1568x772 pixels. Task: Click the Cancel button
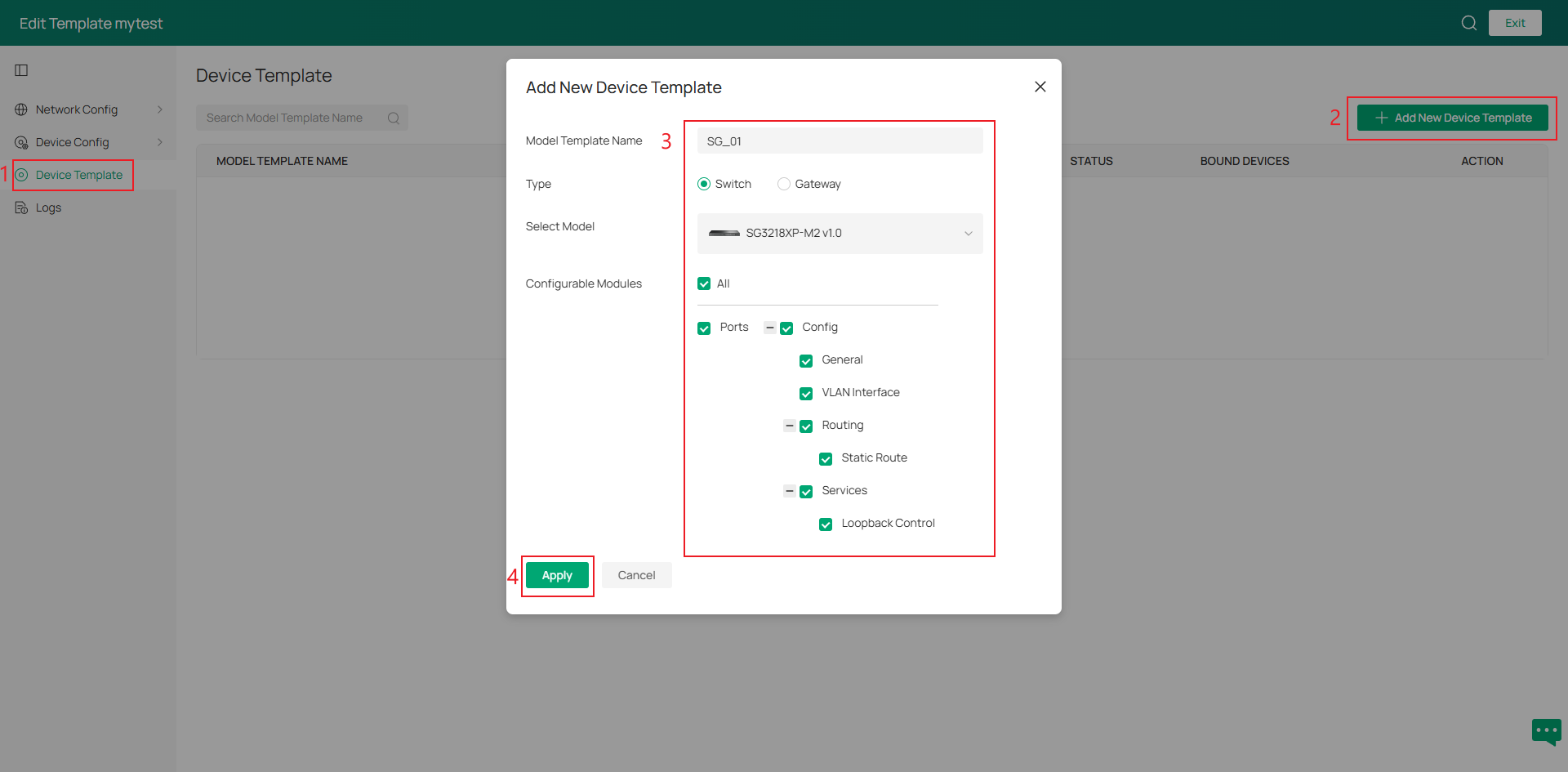coord(636,575)
